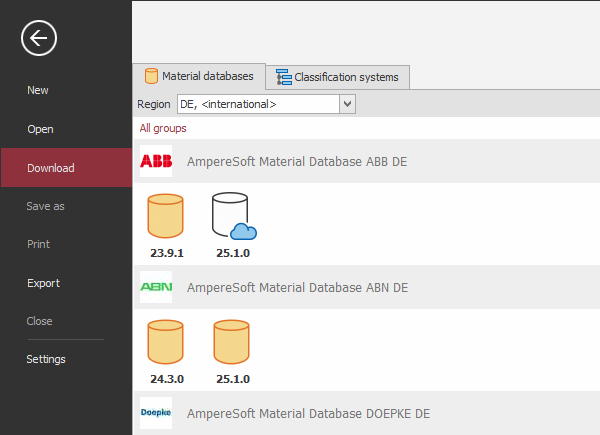The height and width of the screenshot is (435, 600).
Task: Open Settings from the side menu
Action: pyautogui.click(x=46, y=359)
